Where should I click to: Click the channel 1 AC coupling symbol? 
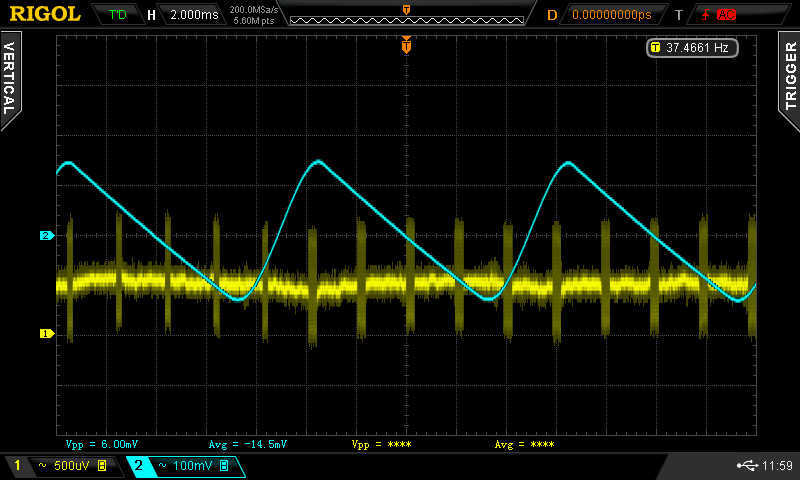(x=42, y=466)
